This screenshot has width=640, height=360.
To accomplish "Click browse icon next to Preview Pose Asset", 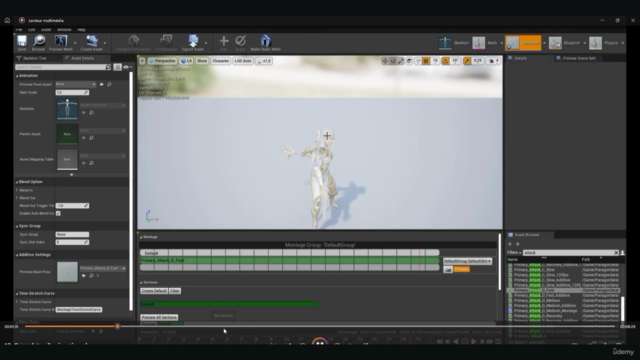I will pyautogui.click(x=109, y=84).
